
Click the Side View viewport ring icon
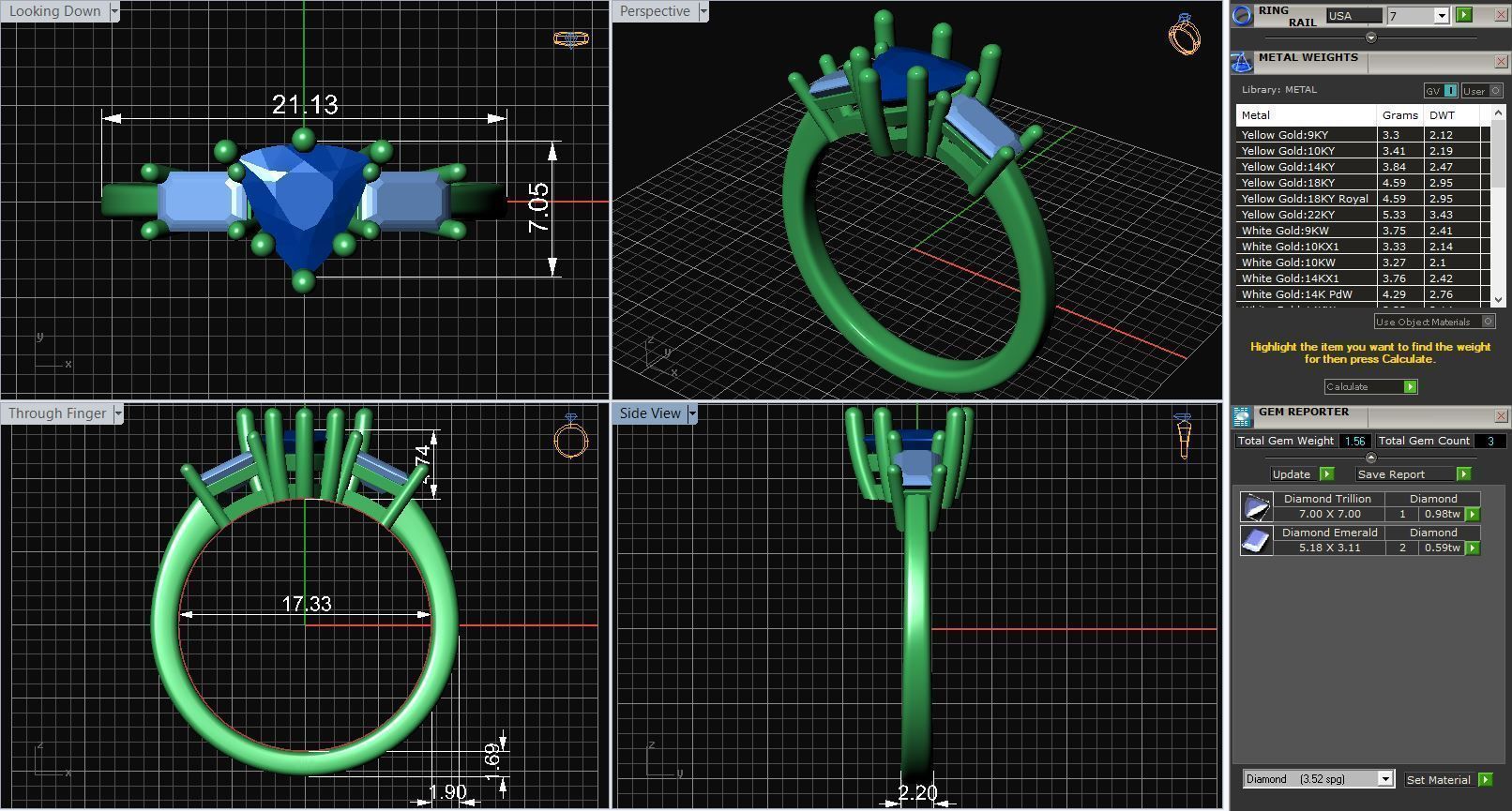coord(1183,436)
